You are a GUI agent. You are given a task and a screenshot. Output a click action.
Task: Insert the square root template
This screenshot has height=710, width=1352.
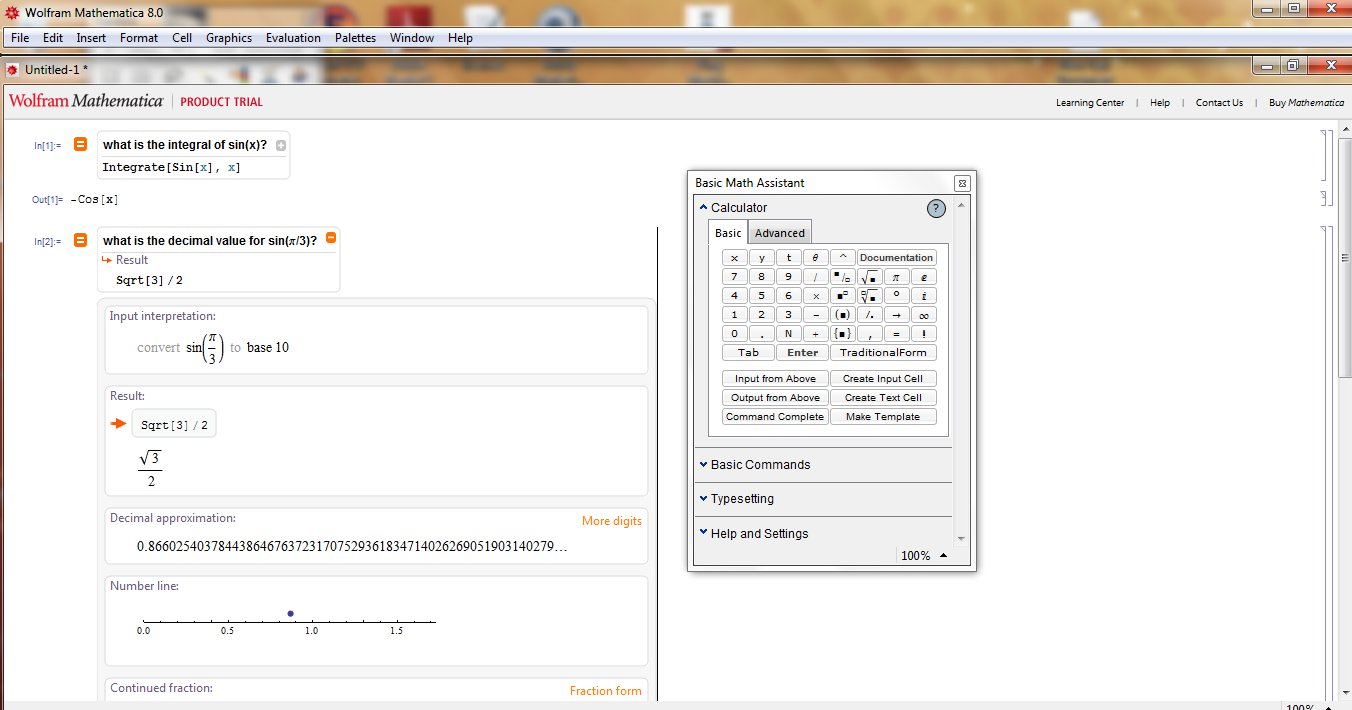pos(869,277)
